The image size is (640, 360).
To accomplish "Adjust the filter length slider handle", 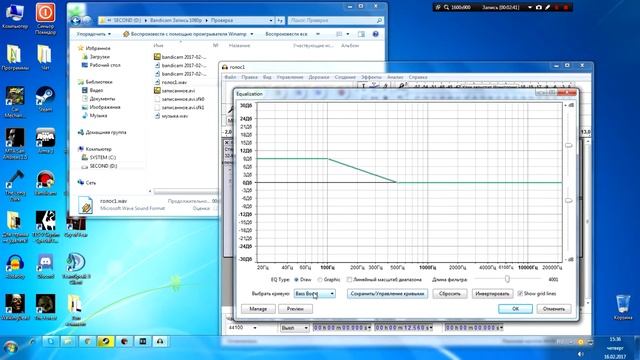I will [507, 279].
